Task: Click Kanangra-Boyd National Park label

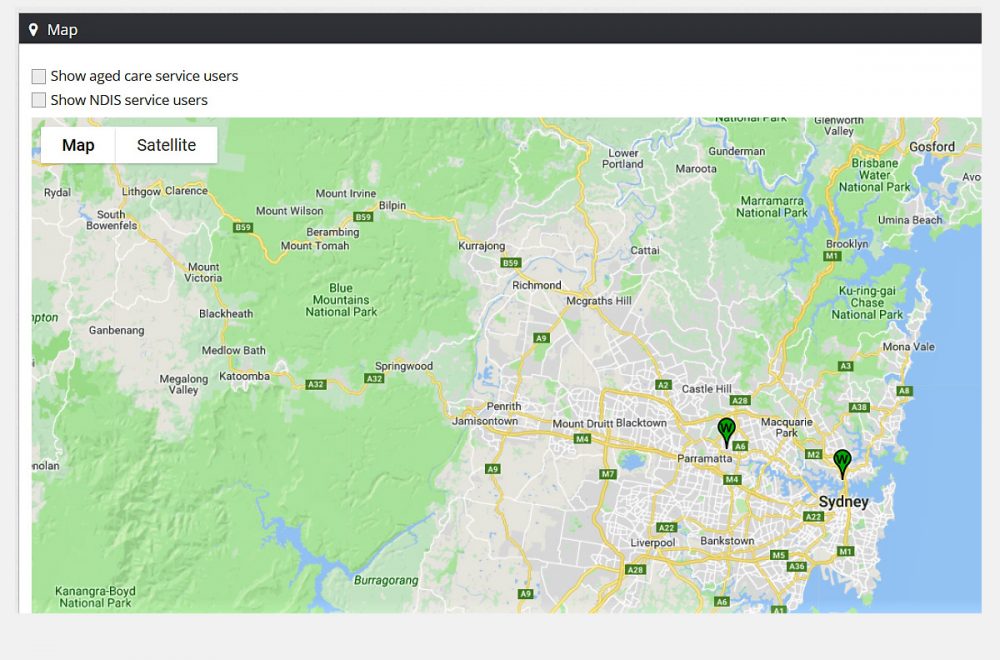Action: tap(95, 597)
